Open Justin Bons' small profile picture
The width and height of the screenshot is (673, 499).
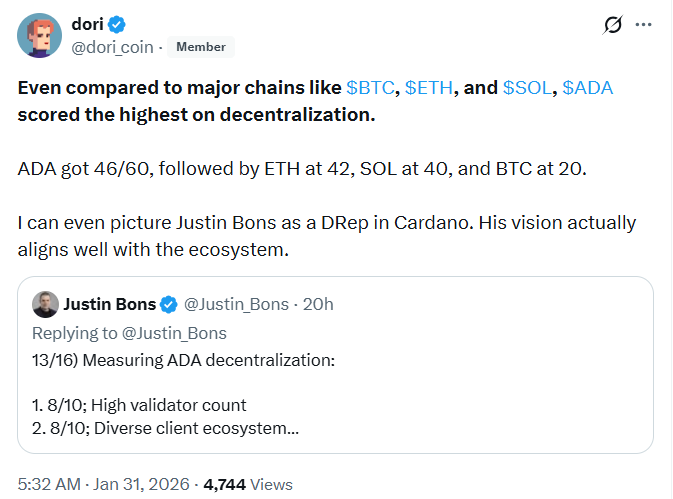44,304
